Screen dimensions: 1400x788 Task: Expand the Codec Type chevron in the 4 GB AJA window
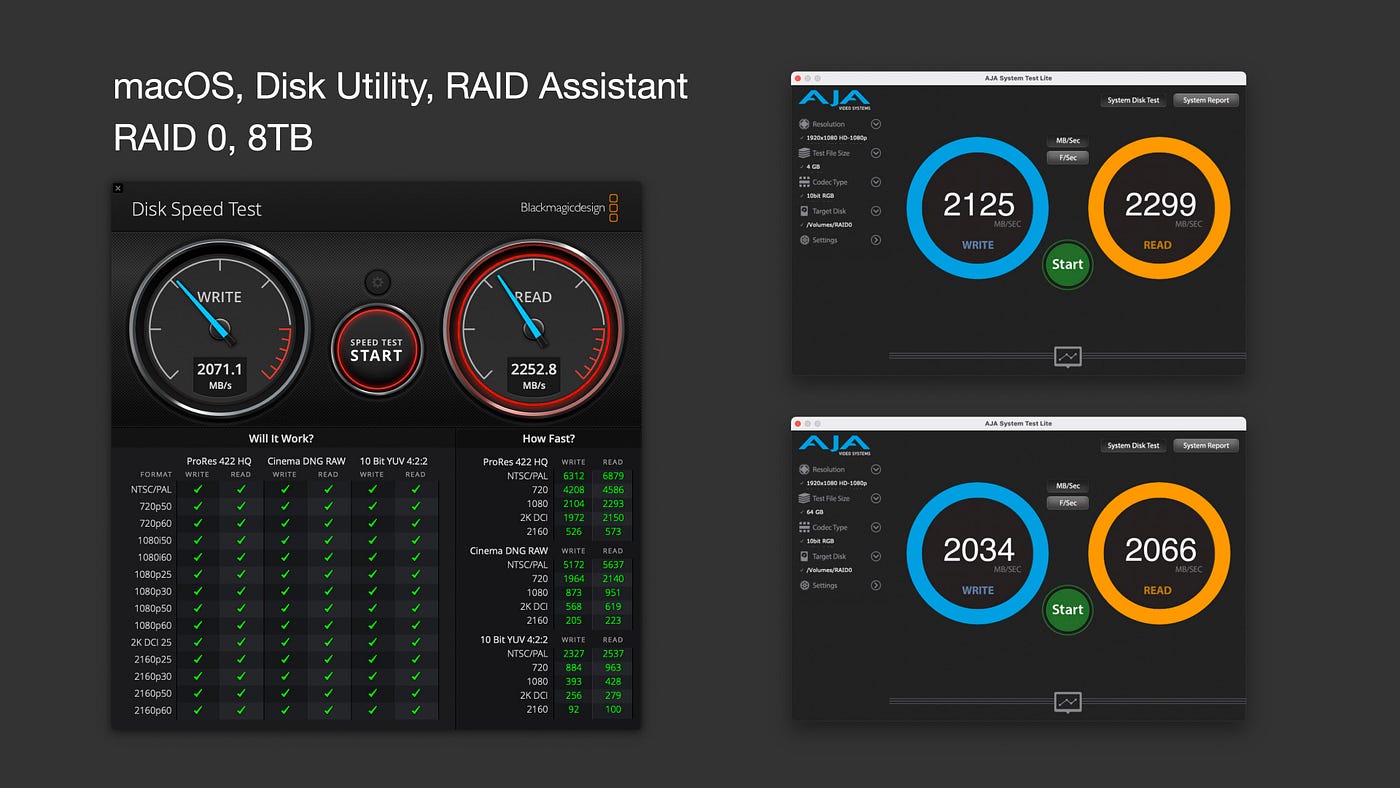coord(876,182)
